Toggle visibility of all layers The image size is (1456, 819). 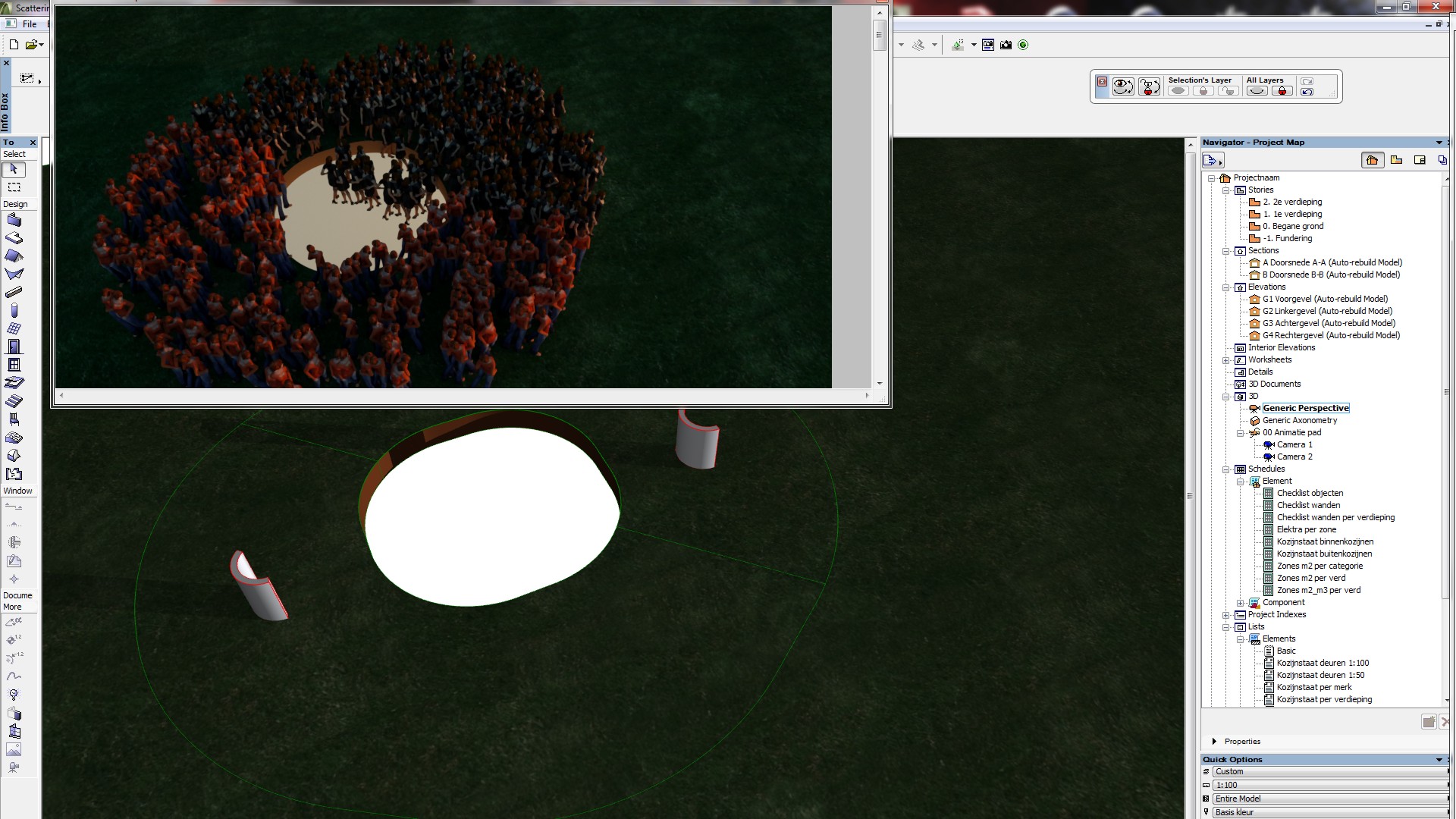point(1257,91)
